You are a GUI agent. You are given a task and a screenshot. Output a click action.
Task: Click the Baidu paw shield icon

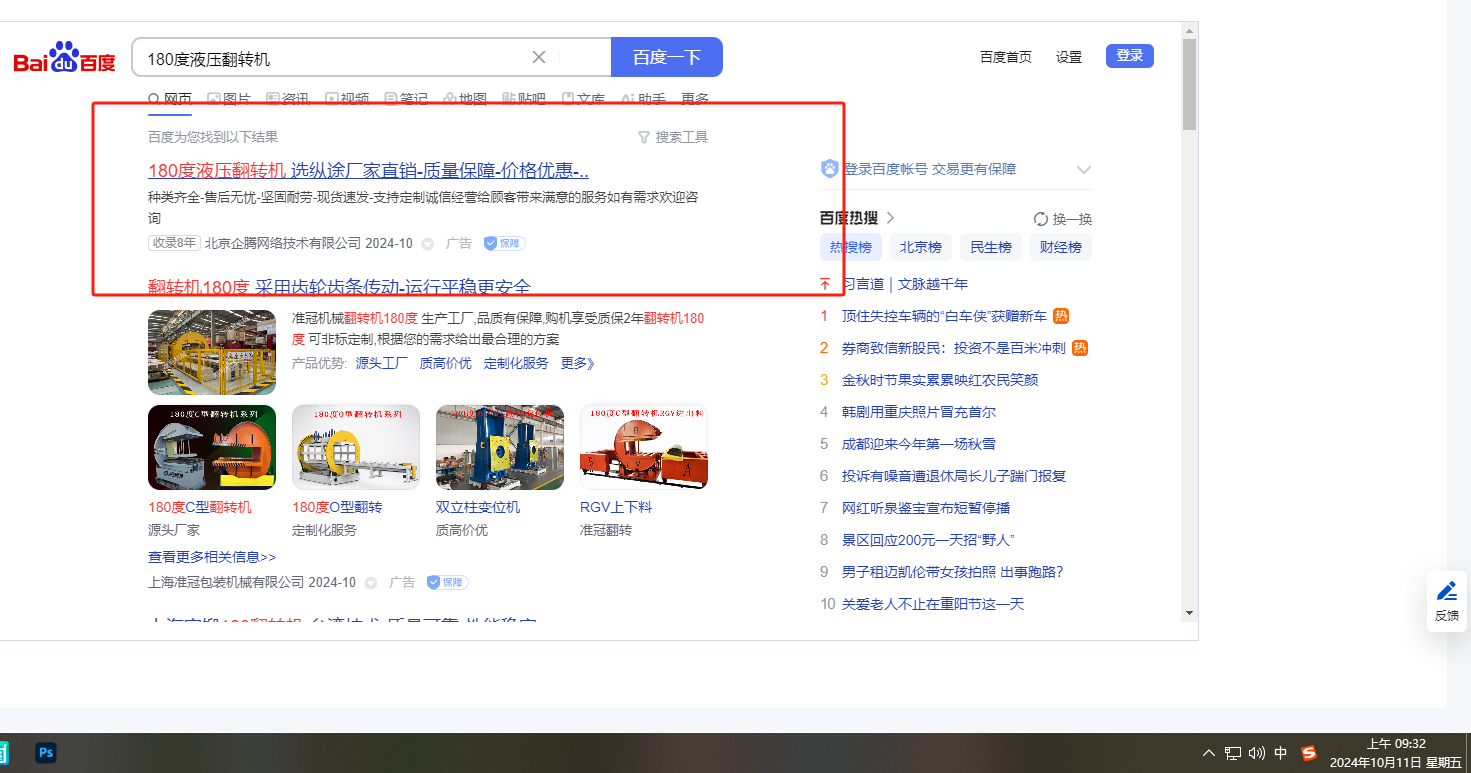point(830,169)
